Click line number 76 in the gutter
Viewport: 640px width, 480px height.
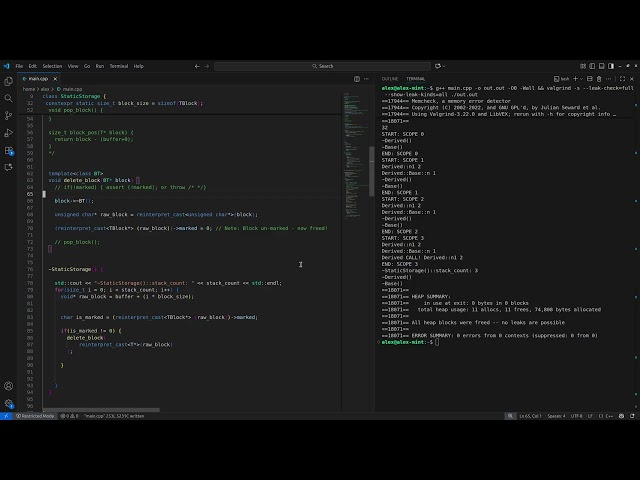(x=30, y=269)
